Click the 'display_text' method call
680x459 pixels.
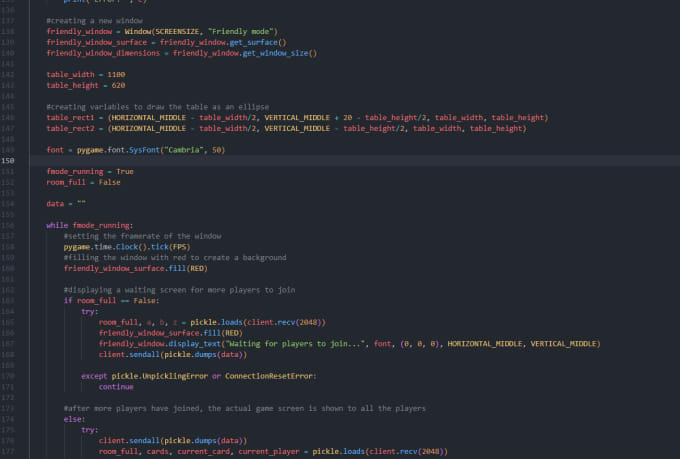coord(194,344)
